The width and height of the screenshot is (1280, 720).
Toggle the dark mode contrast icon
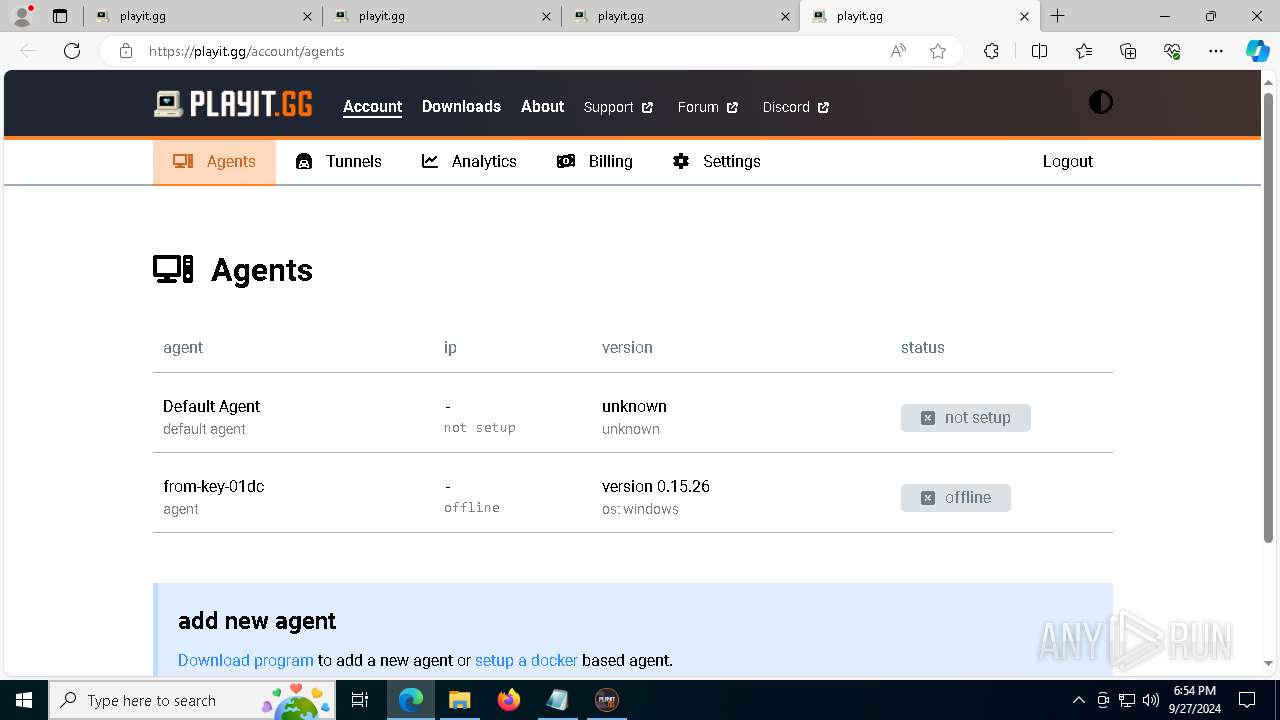point(1100,103)
